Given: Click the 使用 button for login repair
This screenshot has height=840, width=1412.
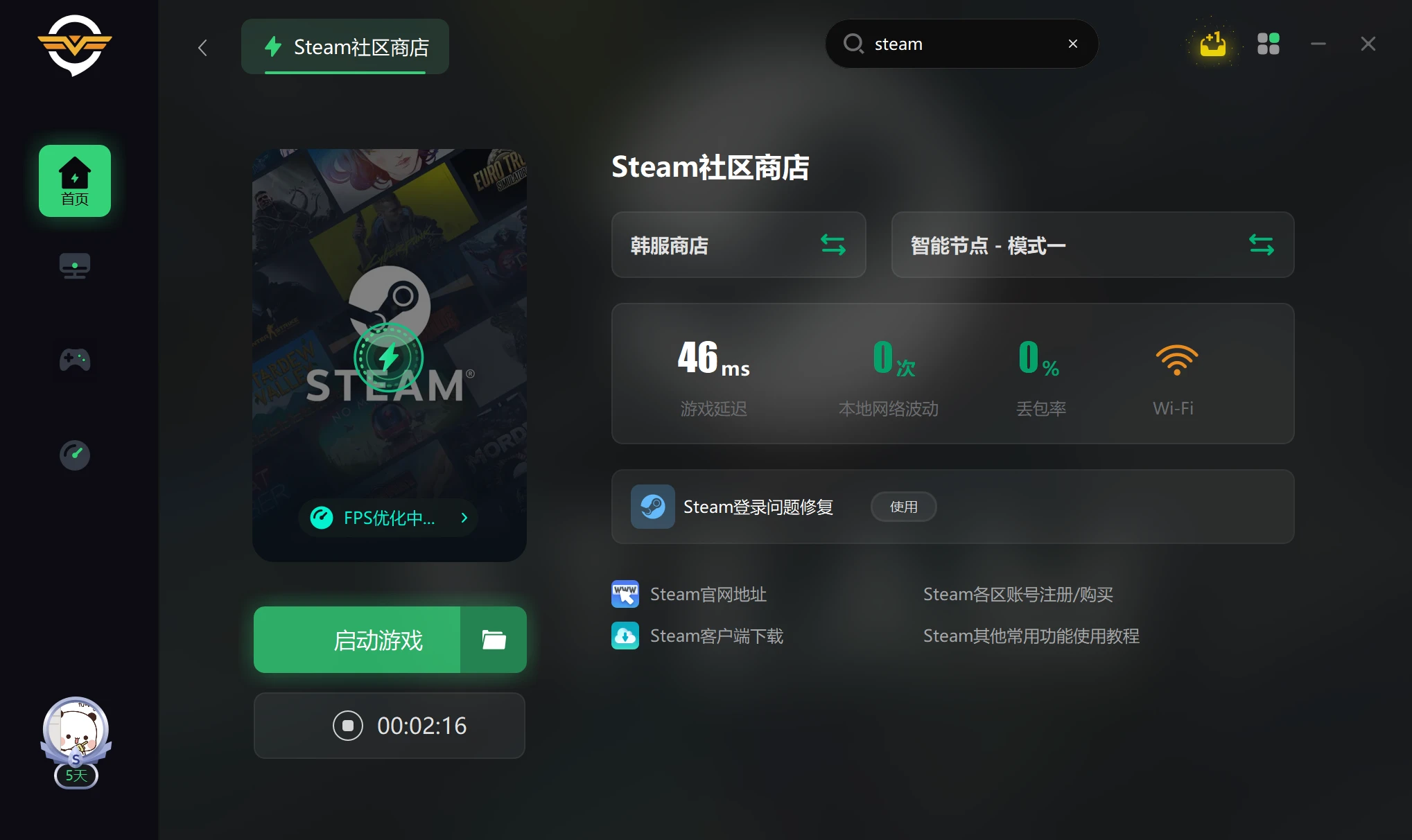Looking at the screenshot, I should pyautogui.click(x=903, y=507).
